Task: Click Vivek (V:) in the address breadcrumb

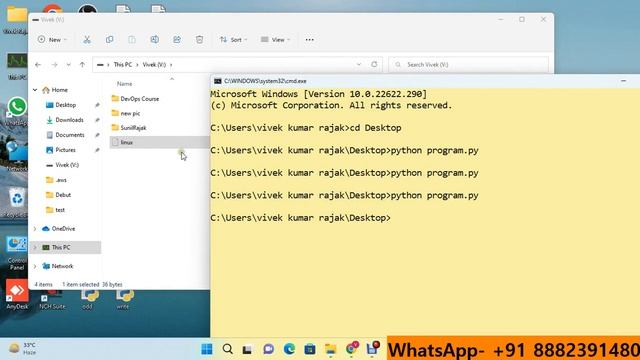Action: pos(154,64)
